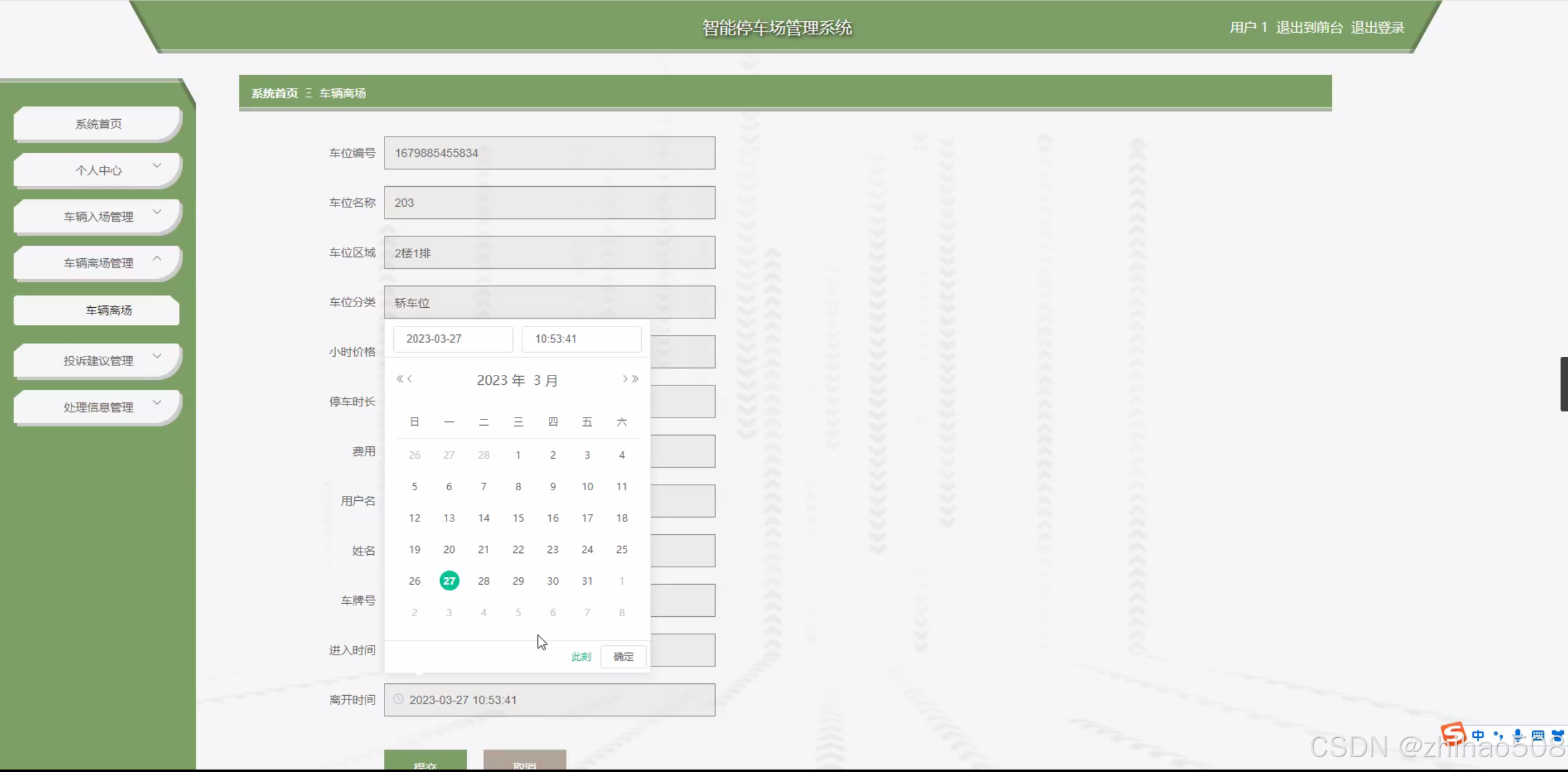Toggle the 中 Chinese input mode icon

[1478, 735]
